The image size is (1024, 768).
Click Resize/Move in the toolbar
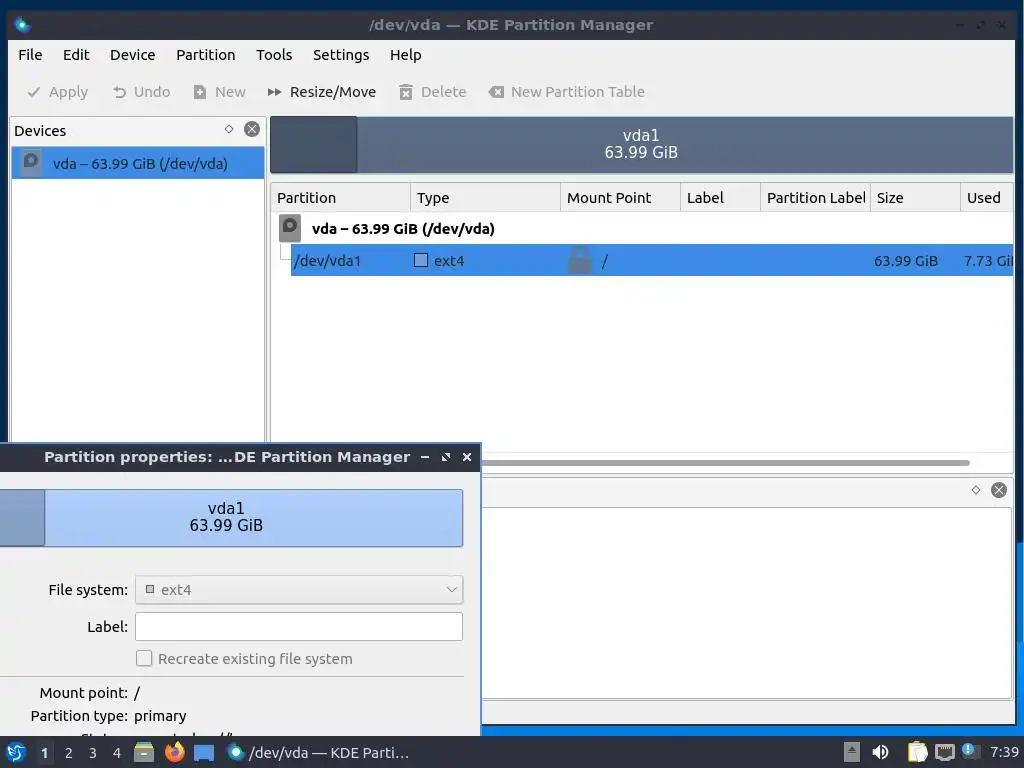tap(322, 92)
